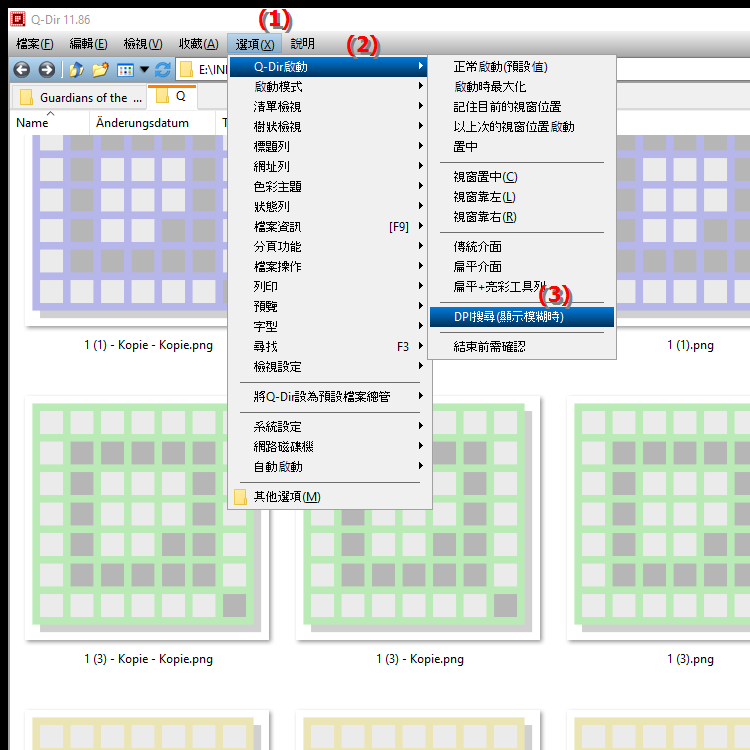Viewport: 750px width, 750px height.
Task: Click the 選項(X) menu
Action: (x=254, y=44)
